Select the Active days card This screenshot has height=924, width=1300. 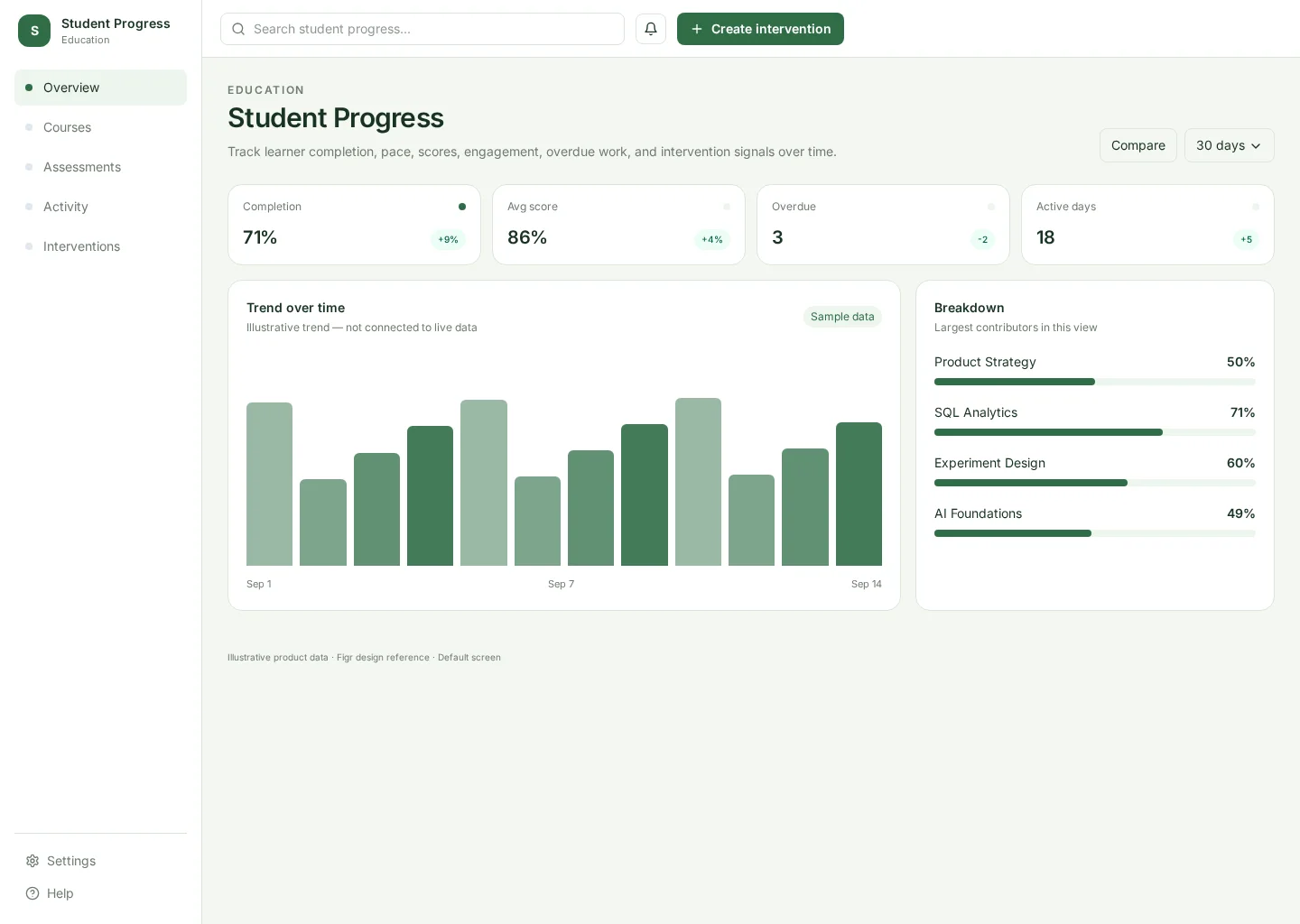(1147, 225)
